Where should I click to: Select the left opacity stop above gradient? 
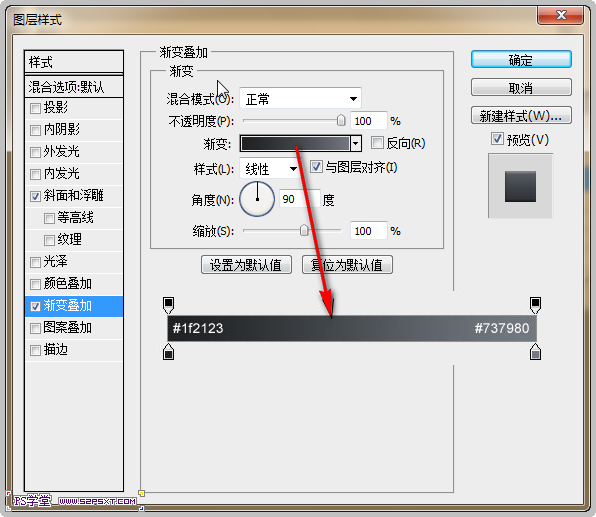pos(168,305)
